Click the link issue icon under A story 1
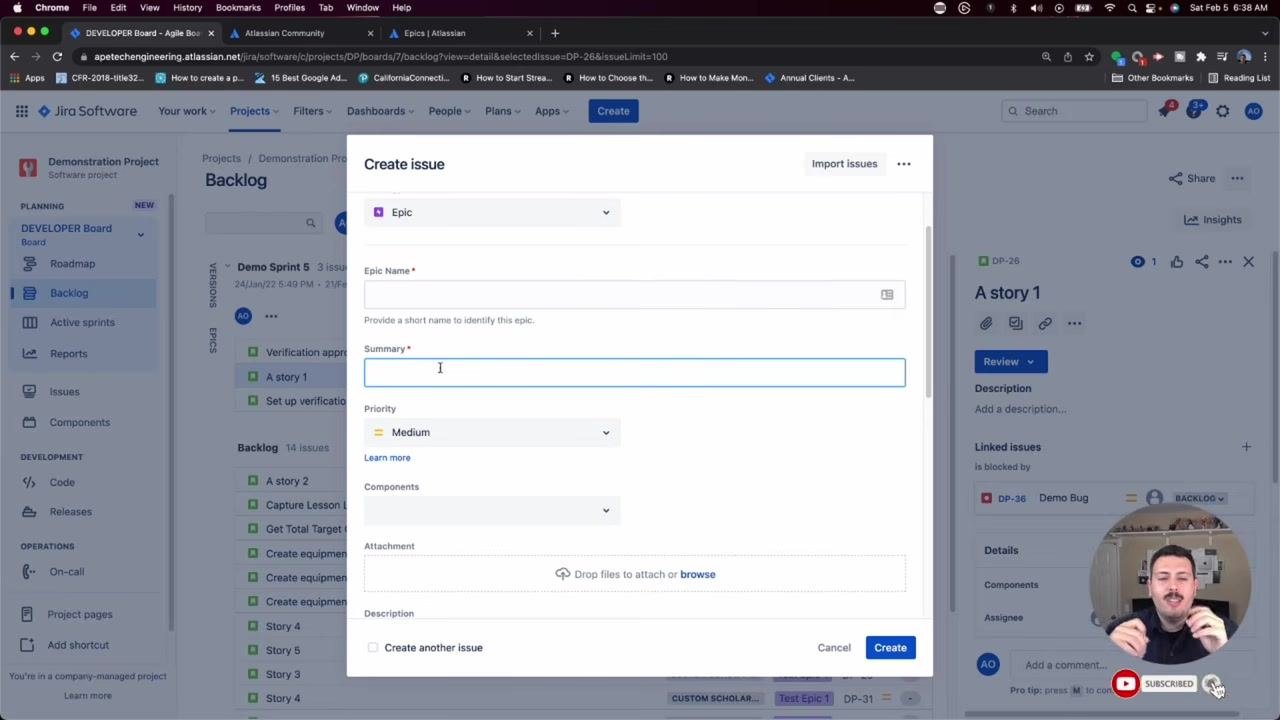Image resolution: width=1280 pixels, height=720 pixels. [1045, 323]
